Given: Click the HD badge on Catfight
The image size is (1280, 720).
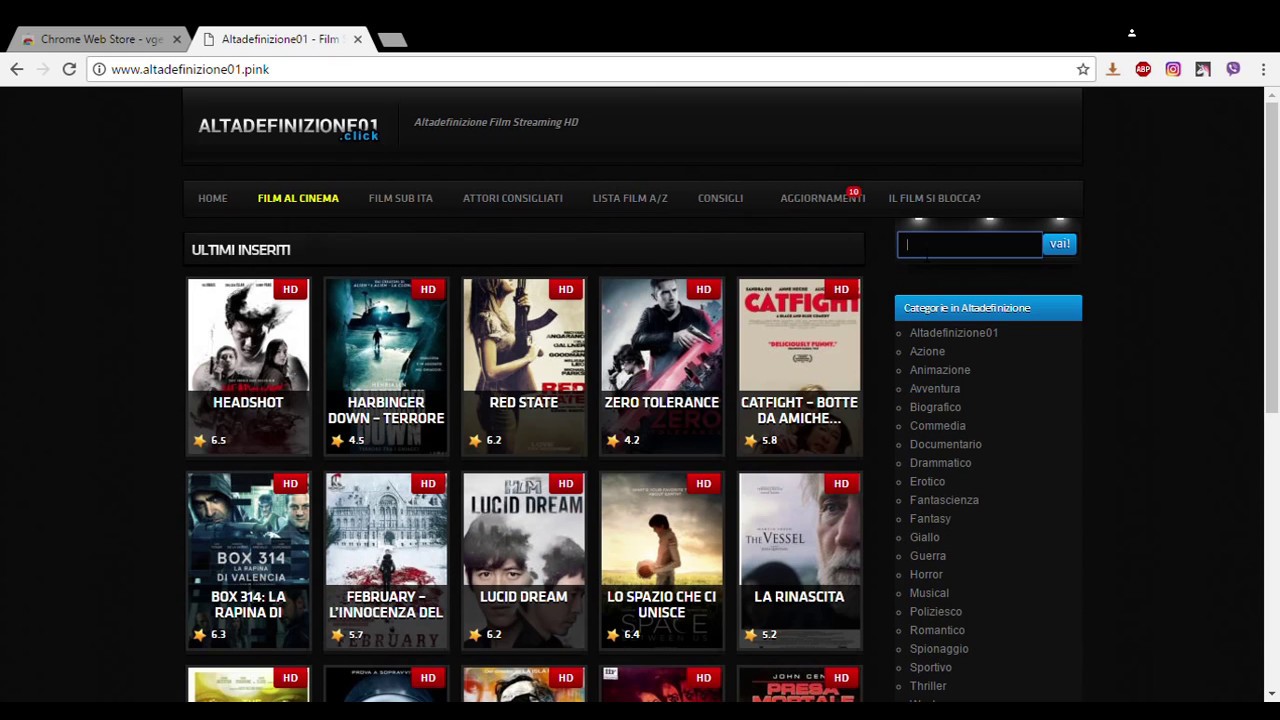Looking at the screenshot, I should (841, 289).
